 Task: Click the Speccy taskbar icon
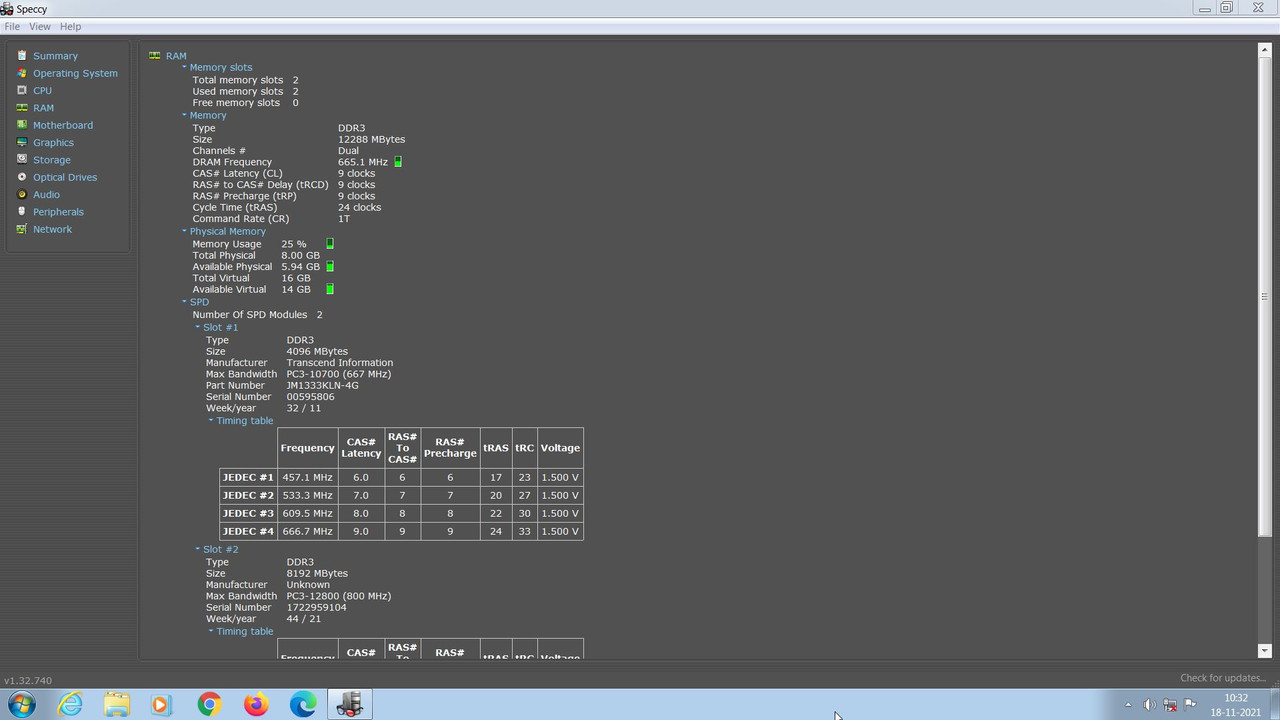coord(349,704)
